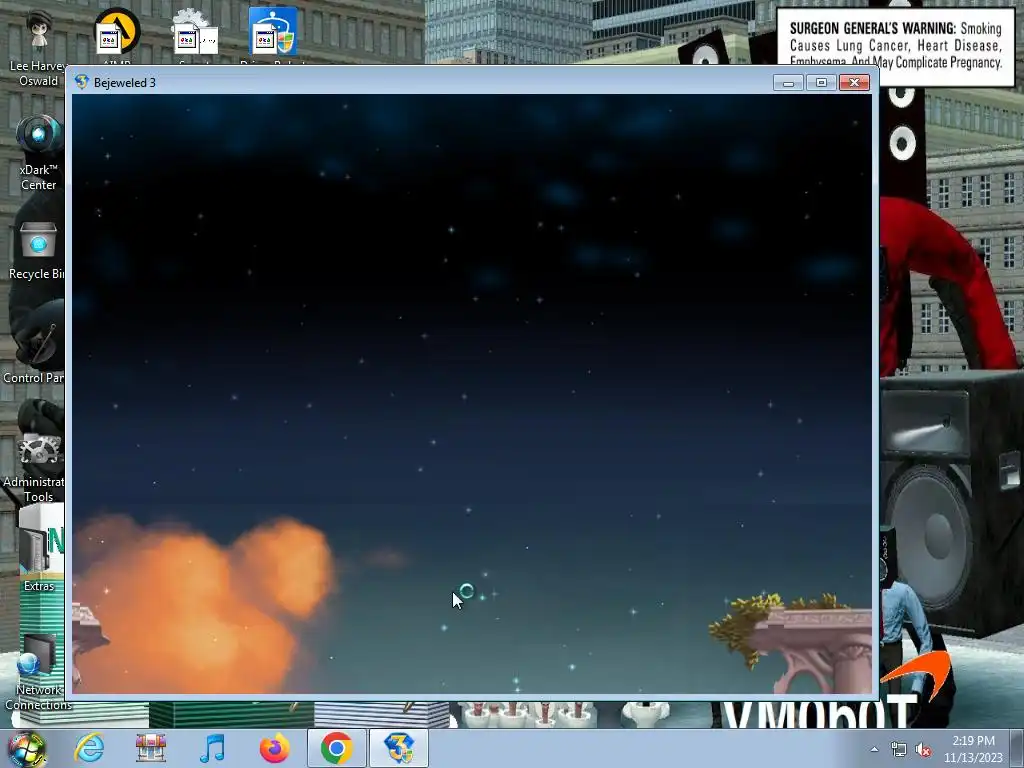This screenshot has height=768, width=1024.
Task: Select the Bejeweled 3 taskbar button
Action: pyautogui.click(x=399, y=748)
